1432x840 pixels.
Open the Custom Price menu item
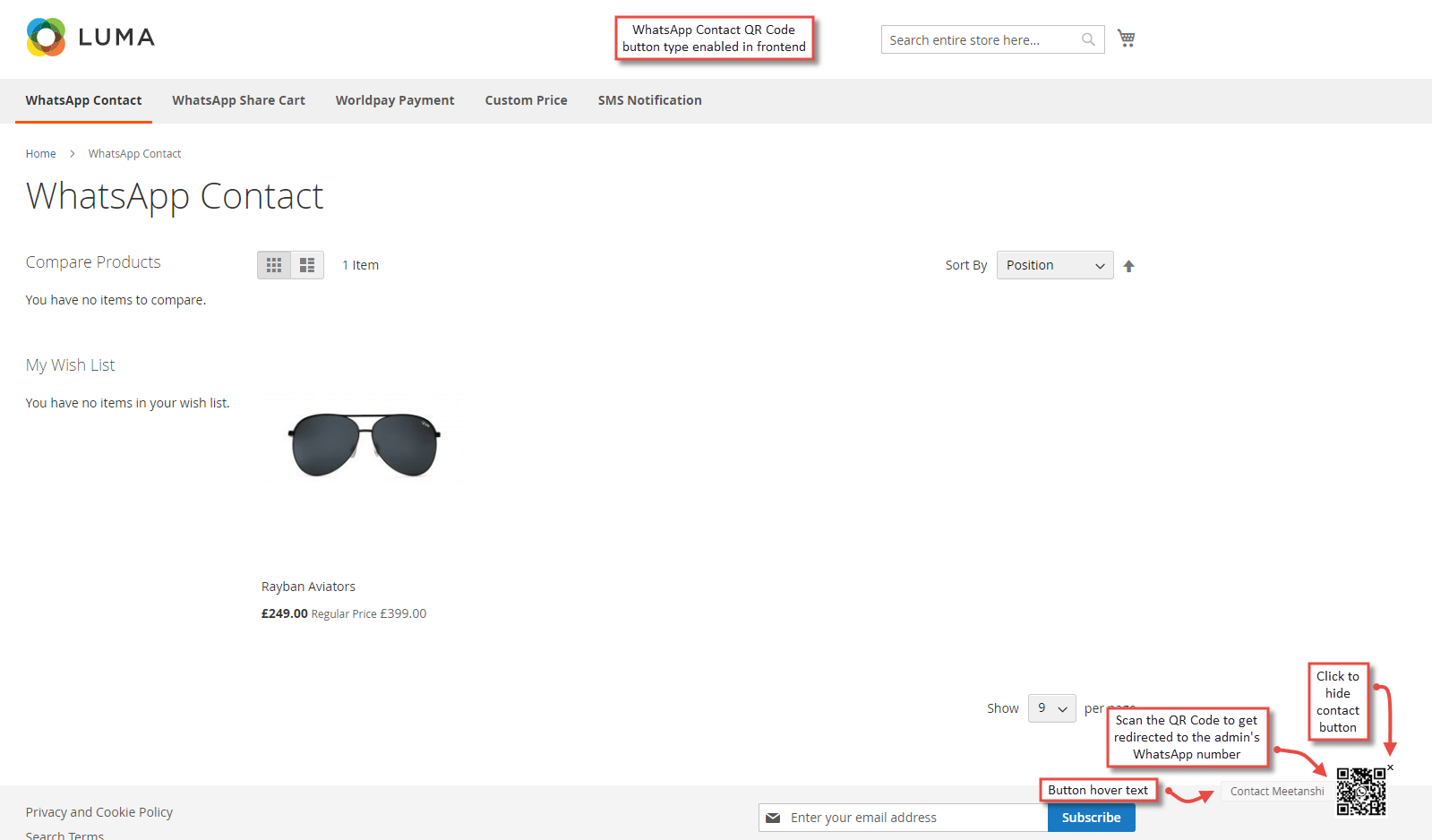(x=527, y=100)
